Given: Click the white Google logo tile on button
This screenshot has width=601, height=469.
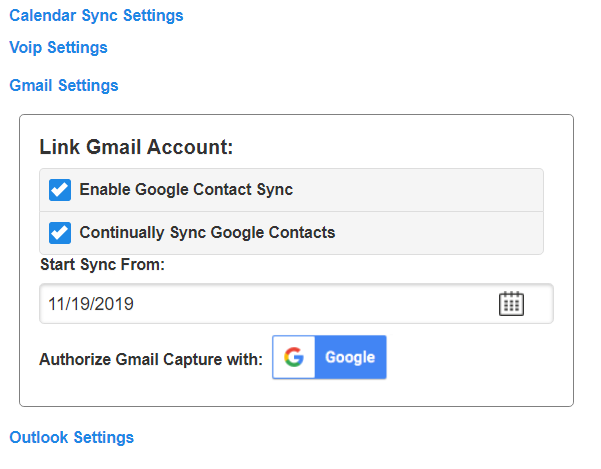Looking at the screenshot, I should (x=293, y=358).
